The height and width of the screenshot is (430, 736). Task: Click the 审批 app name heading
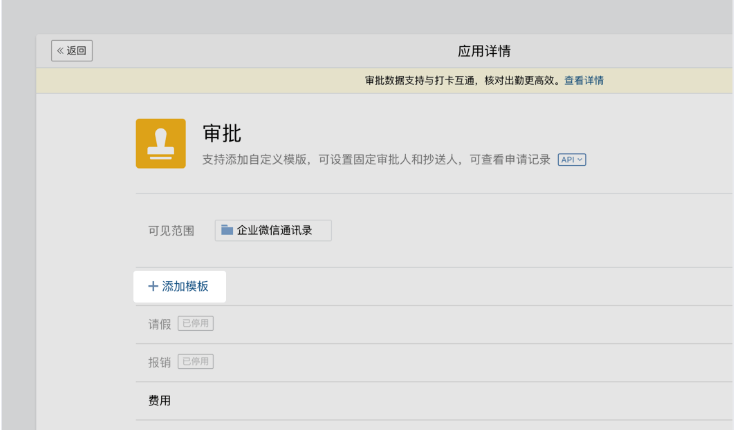(222, 134)
